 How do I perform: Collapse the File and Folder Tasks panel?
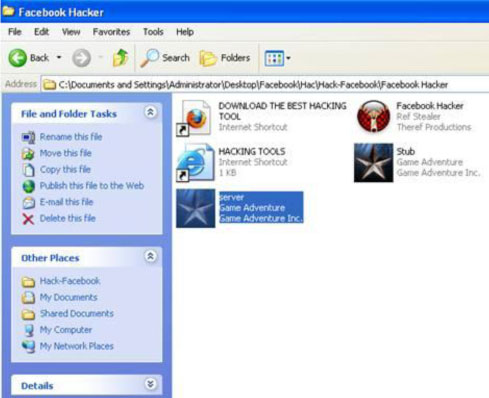coord(150,113)
